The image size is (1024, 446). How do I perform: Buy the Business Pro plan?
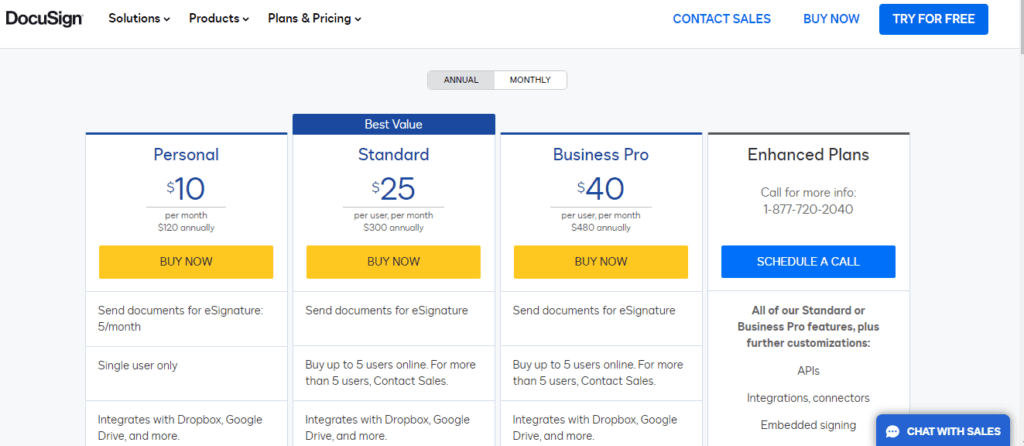tap(601, 262)
